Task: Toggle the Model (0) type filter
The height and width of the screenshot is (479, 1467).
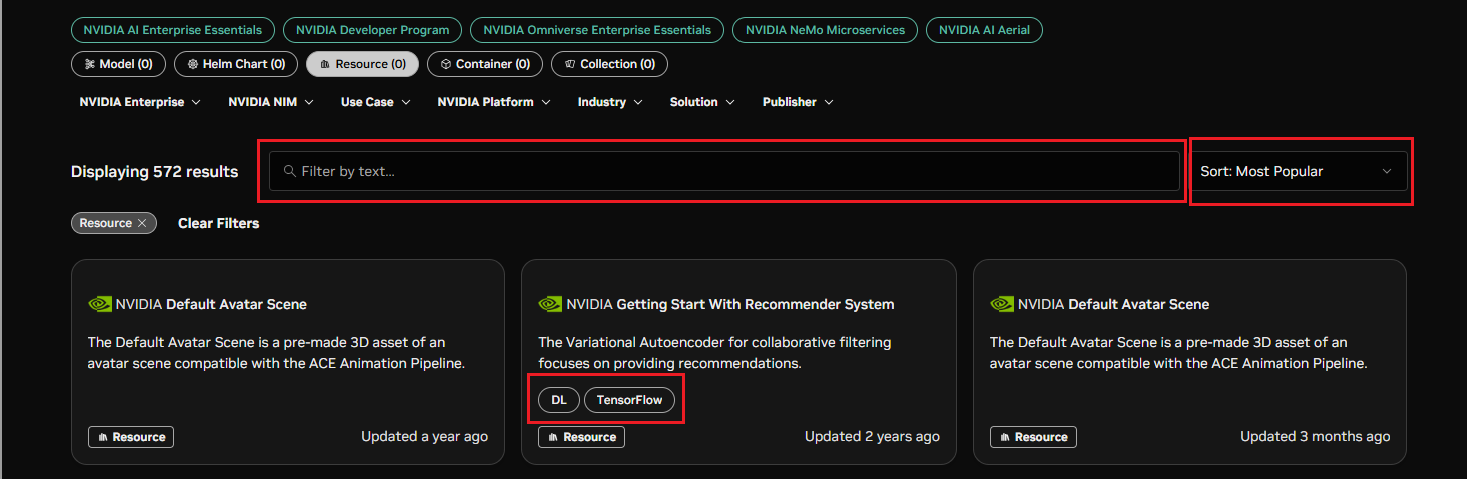Action: pyautogui.click(x=118, y=64)
